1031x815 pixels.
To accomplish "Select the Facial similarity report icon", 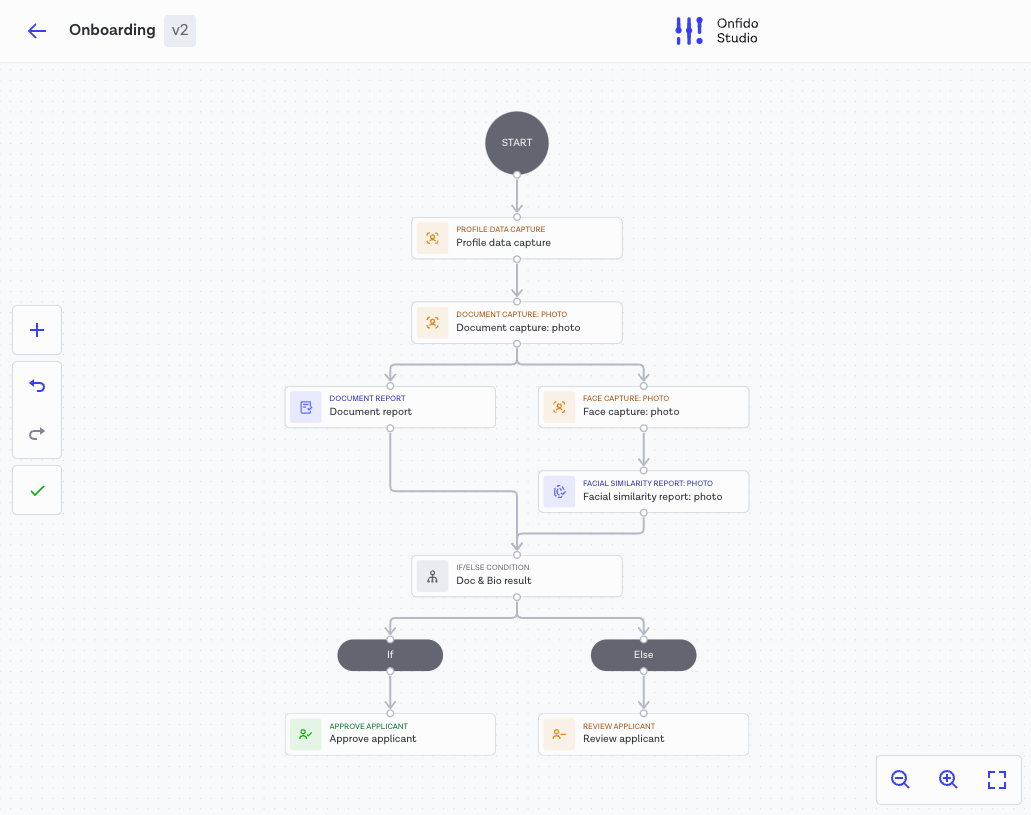I will coord(558,491).
